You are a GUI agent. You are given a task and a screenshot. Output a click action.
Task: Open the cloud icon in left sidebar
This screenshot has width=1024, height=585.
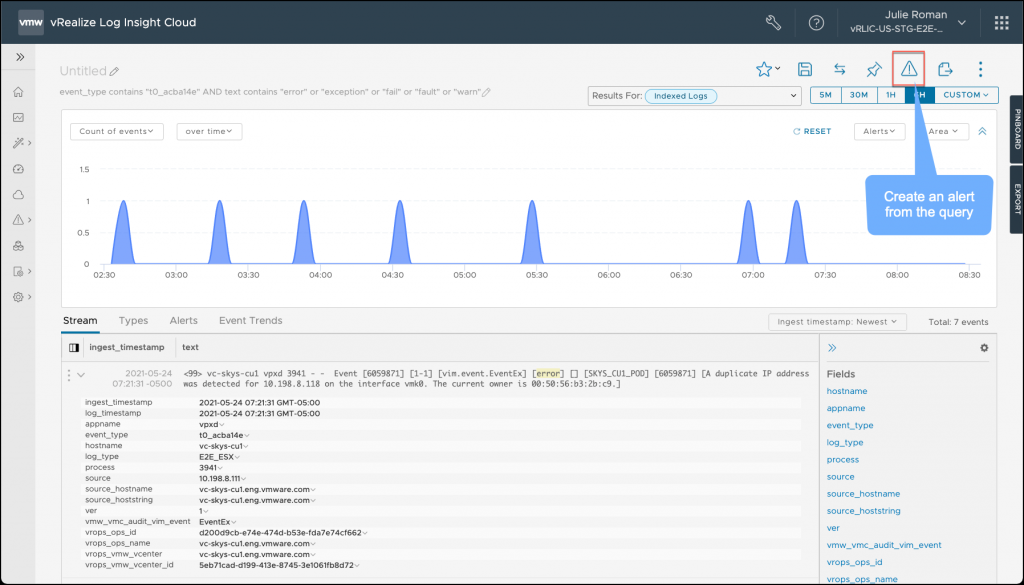[18, 194]
